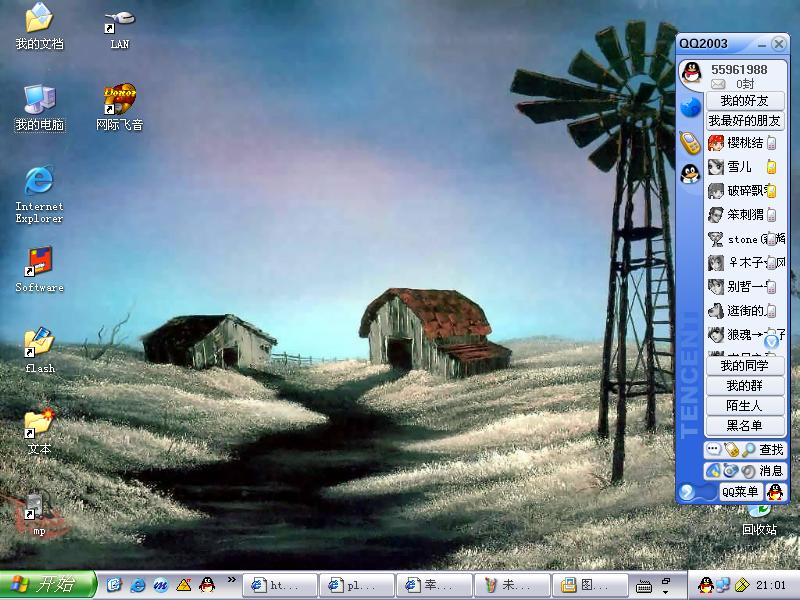Image resolution: width=800 pixels, height=600 pixels.
Task: Click the first quick launch icon beside Start
Action: pos(114,585)
